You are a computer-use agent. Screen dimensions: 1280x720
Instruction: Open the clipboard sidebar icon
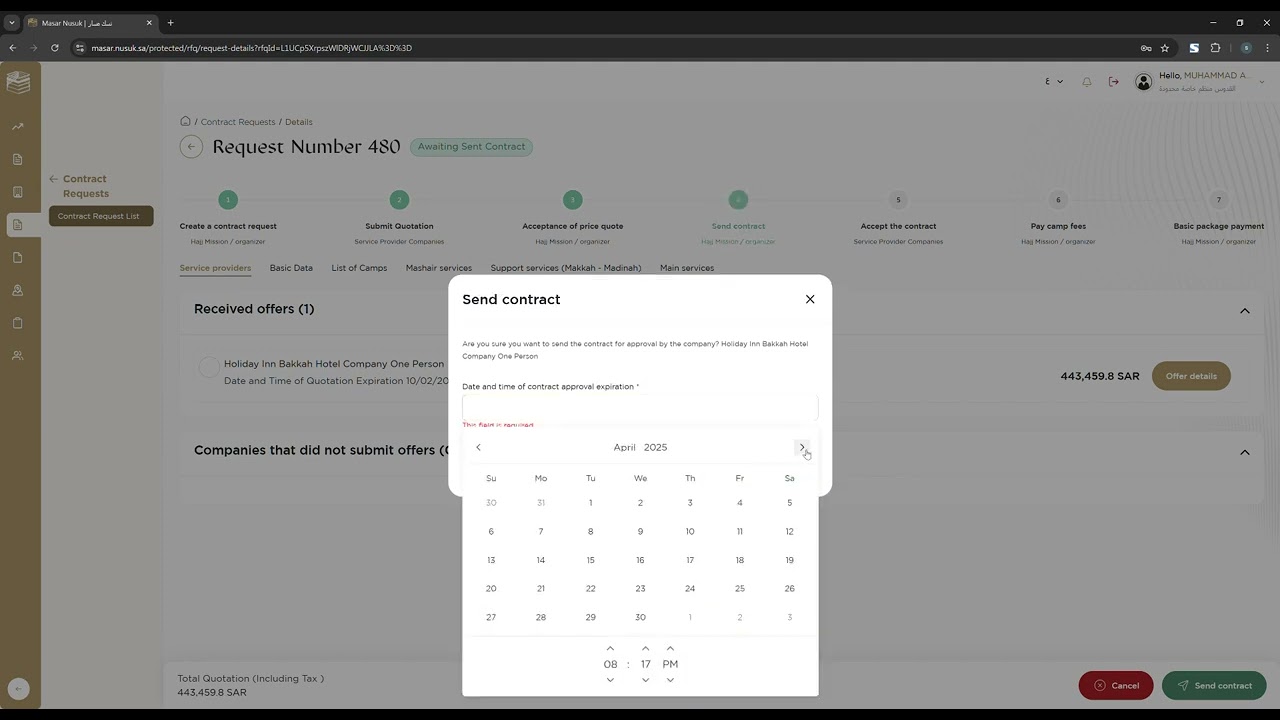tap(17, 323)
